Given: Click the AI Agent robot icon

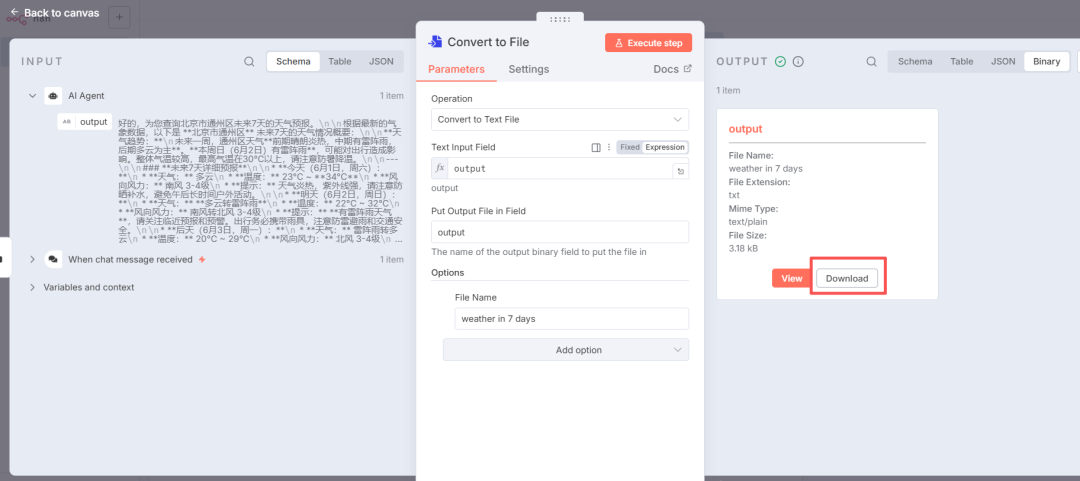Looking at the screenshot, I should [53, 96].
